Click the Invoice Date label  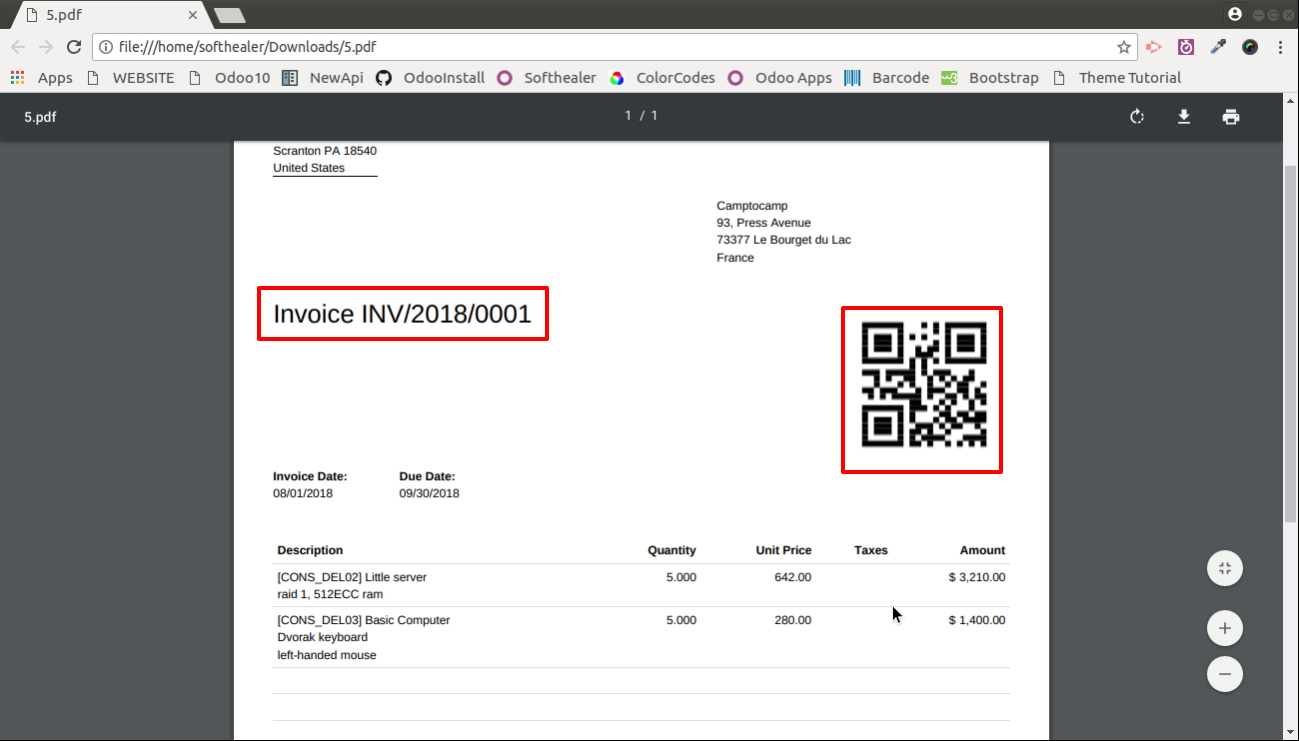(310, 477)
